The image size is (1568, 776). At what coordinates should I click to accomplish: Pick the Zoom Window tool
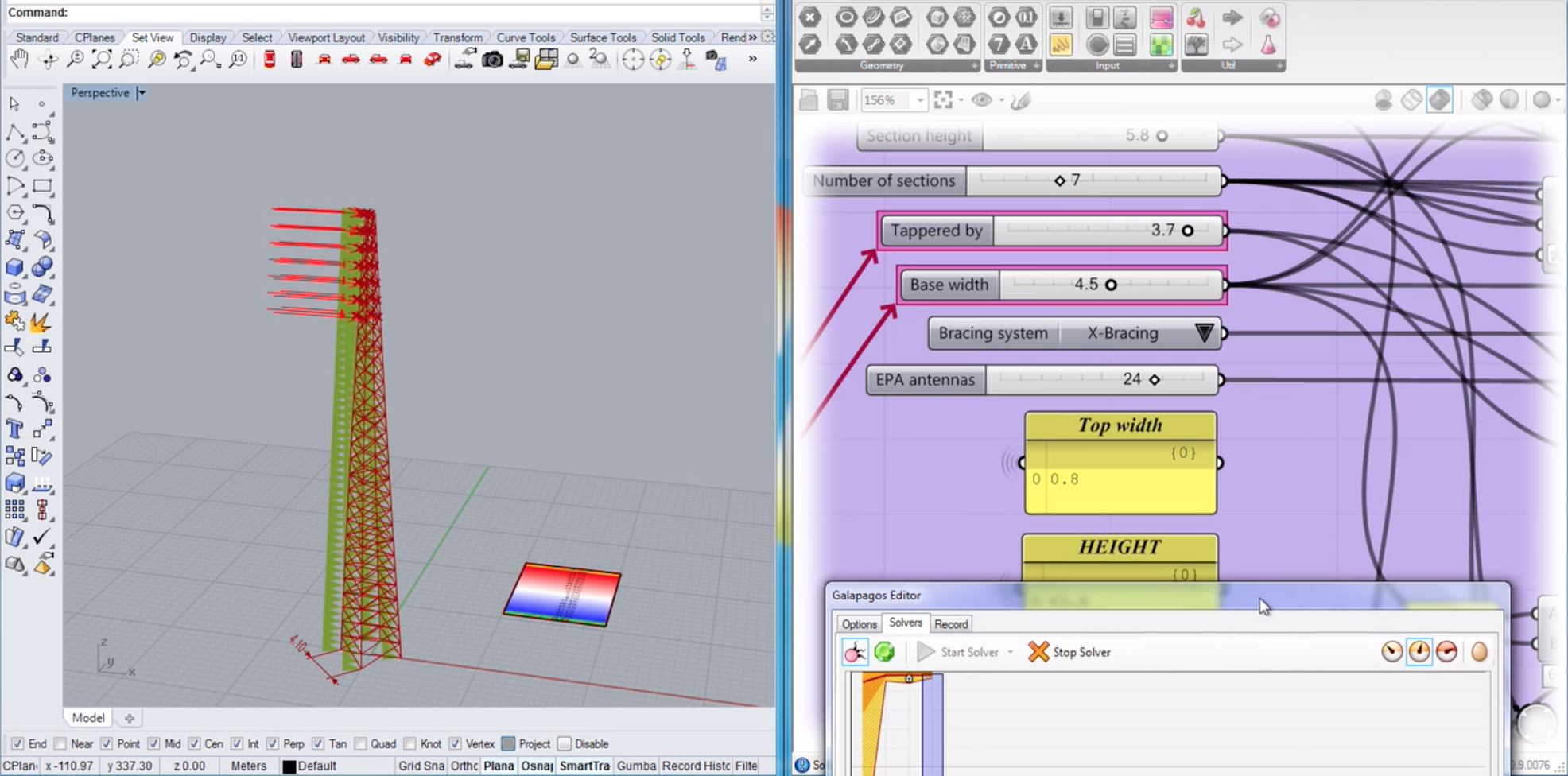coord(128,60)
